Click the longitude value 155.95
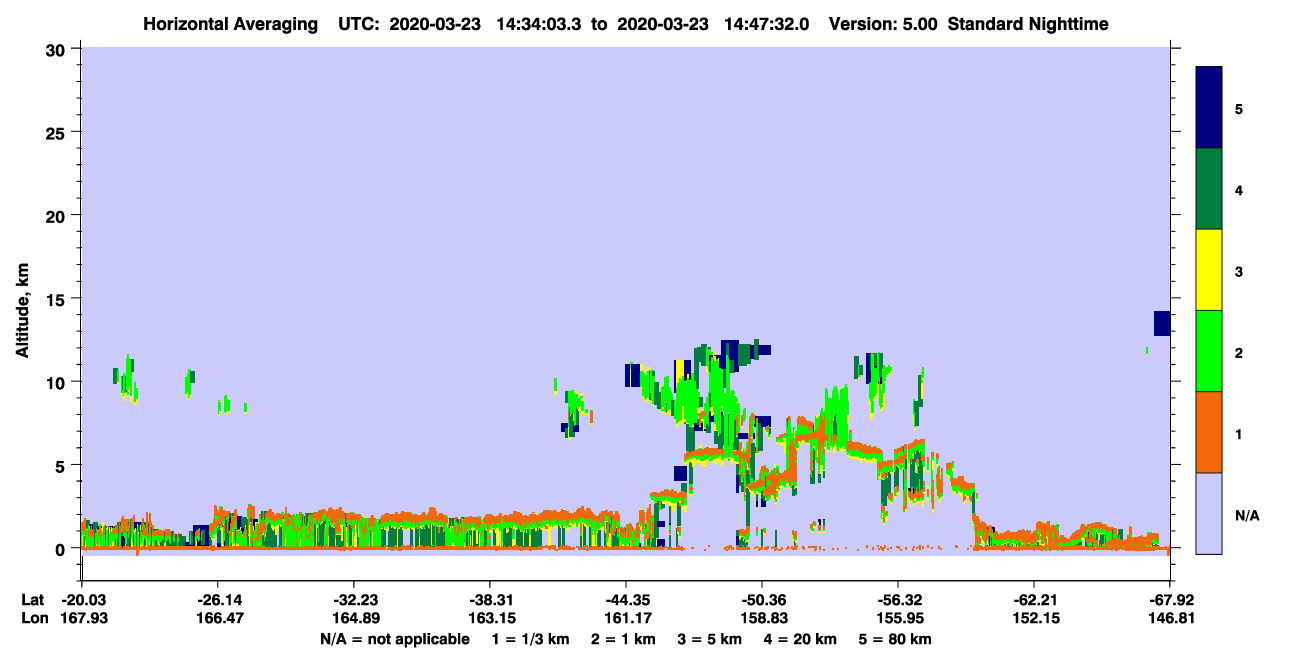The width and height of the screenshot is (1300, 667). 898,619
